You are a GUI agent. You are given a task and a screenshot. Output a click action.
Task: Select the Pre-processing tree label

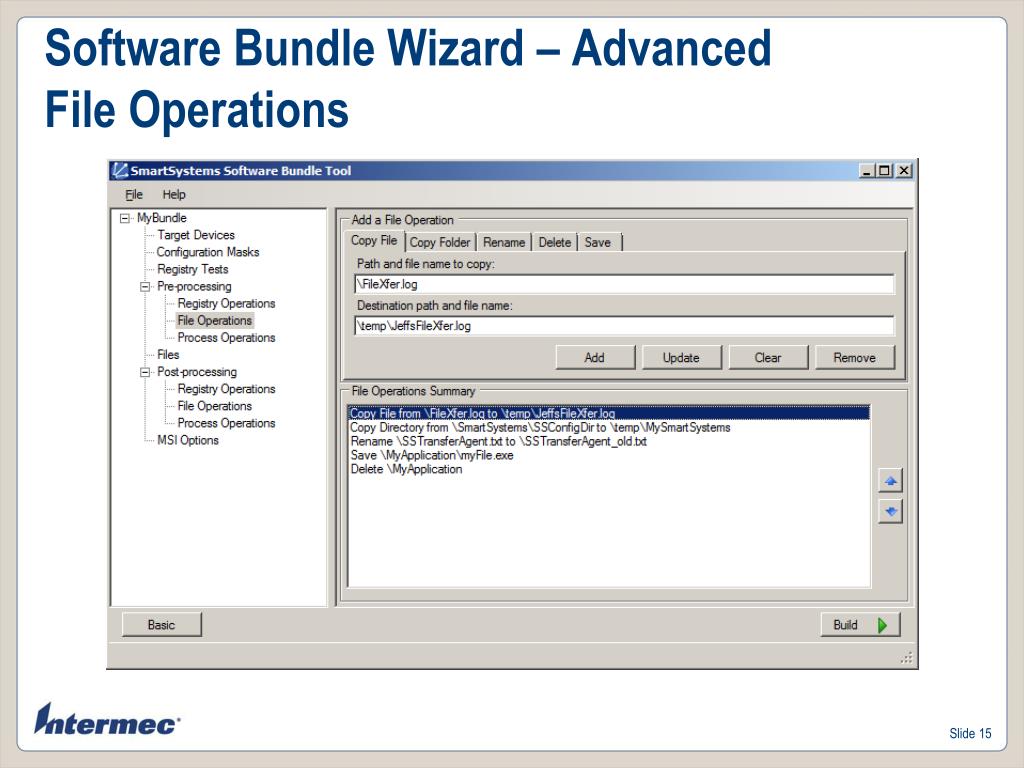(x=194, y=287)
